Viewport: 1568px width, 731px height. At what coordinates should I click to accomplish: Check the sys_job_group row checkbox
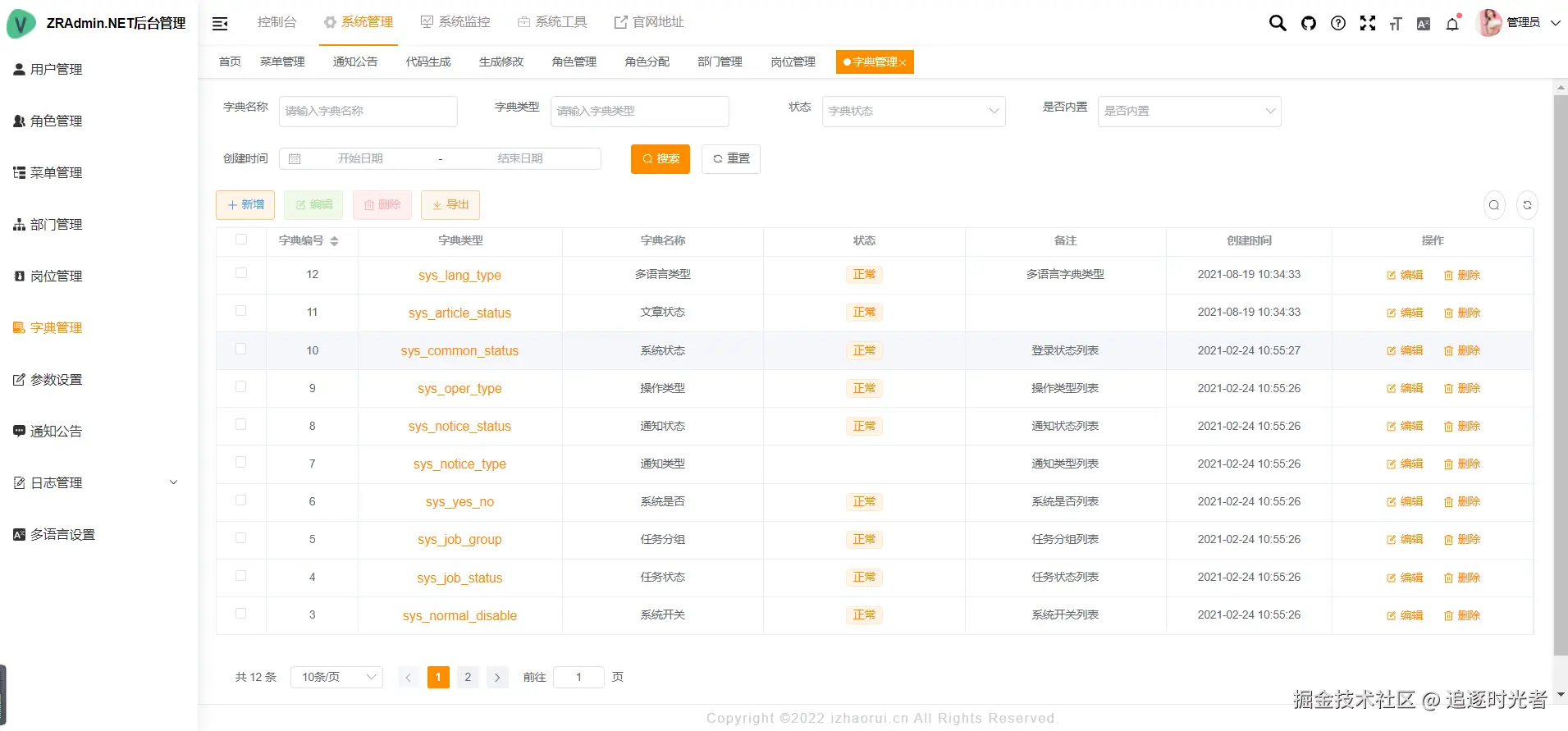pyautogui.click(x=241, y=537)
